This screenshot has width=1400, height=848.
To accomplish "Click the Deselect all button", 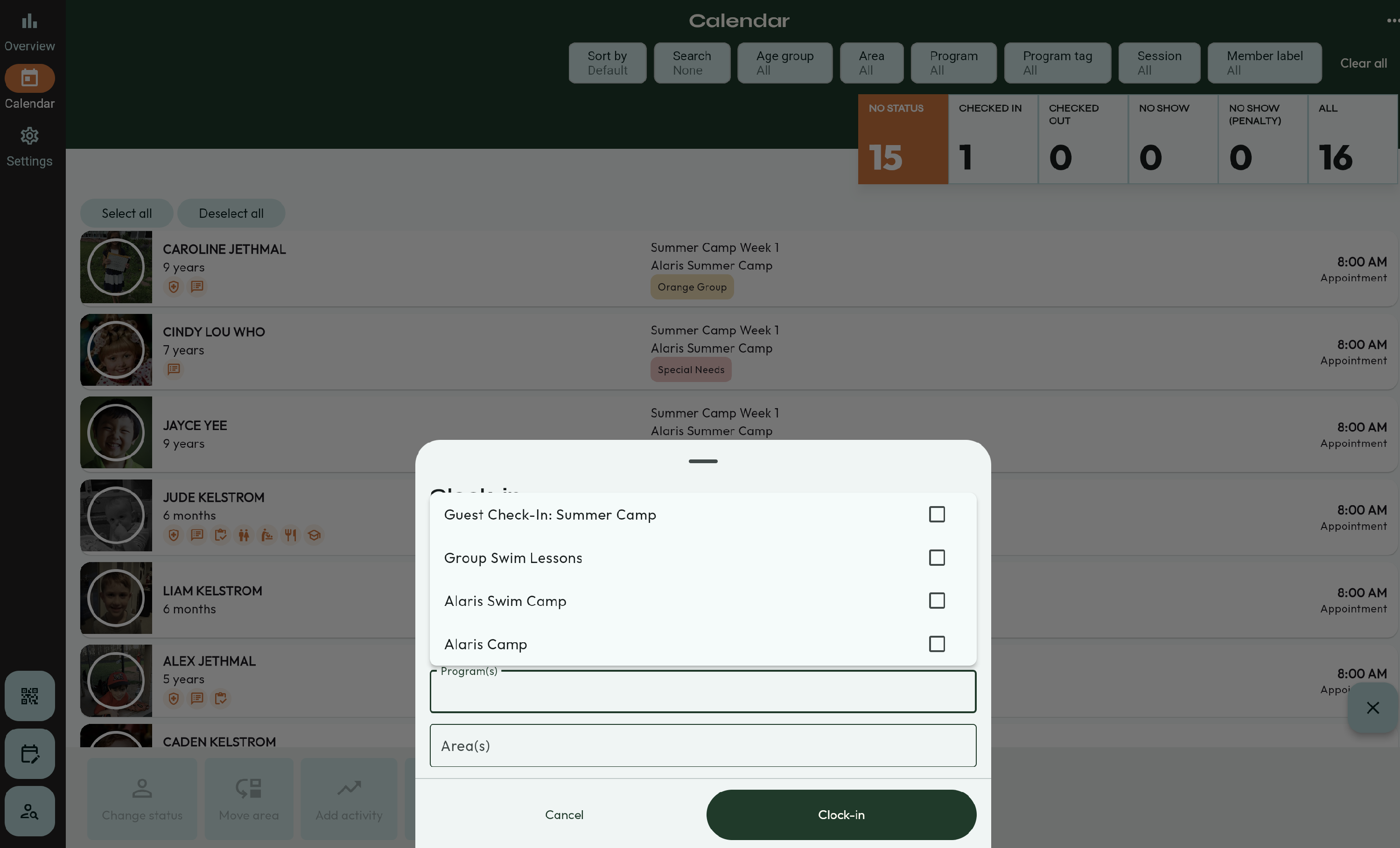I will (231, 214).
